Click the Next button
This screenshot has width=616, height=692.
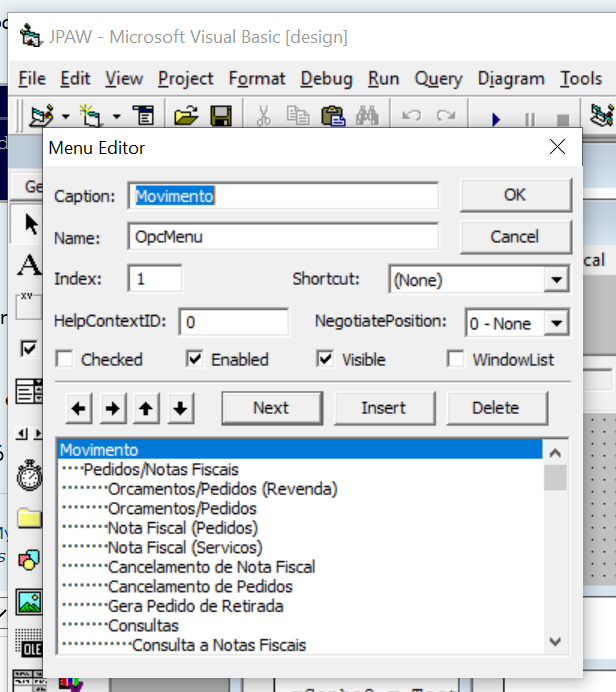pos(272,408)
